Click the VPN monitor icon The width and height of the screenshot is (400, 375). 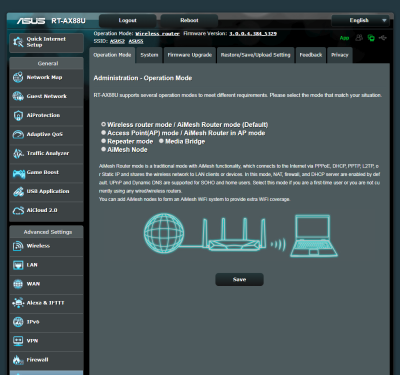18,341
